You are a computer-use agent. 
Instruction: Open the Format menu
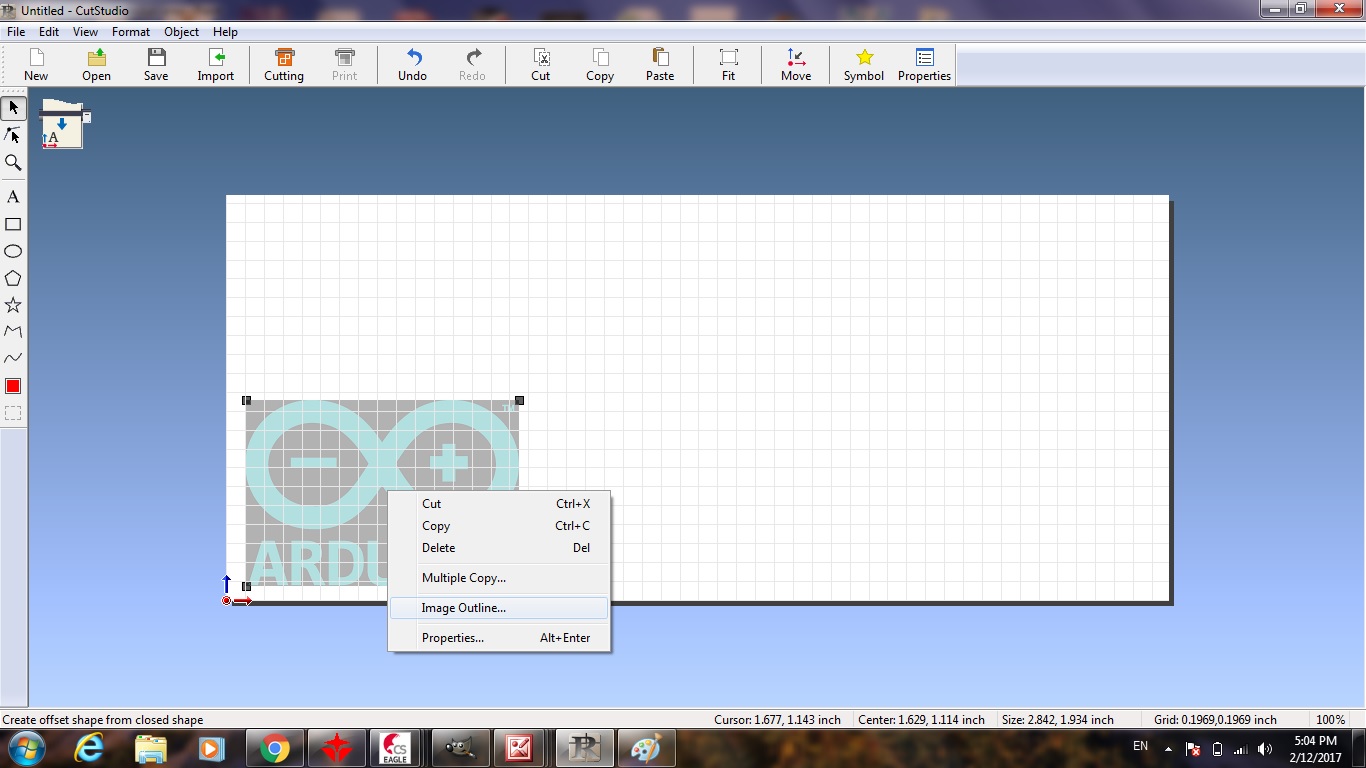[x=131, y=32]
